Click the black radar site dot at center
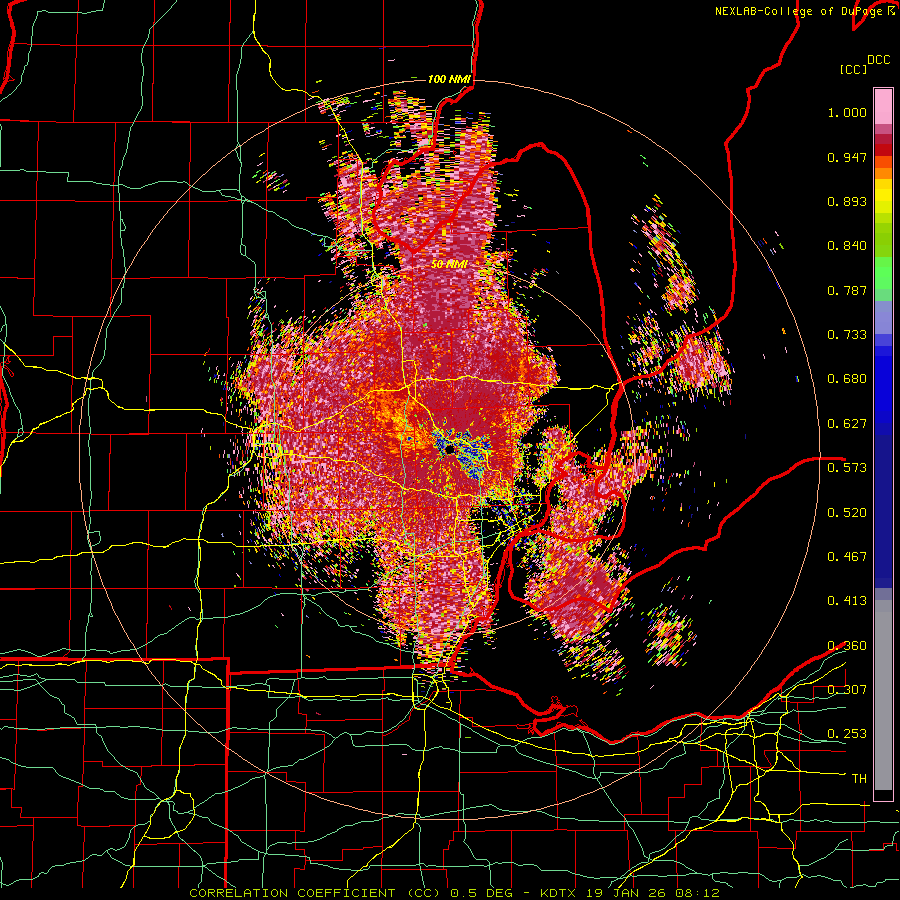This screenshot has width=900, height=900. point(449,449)
